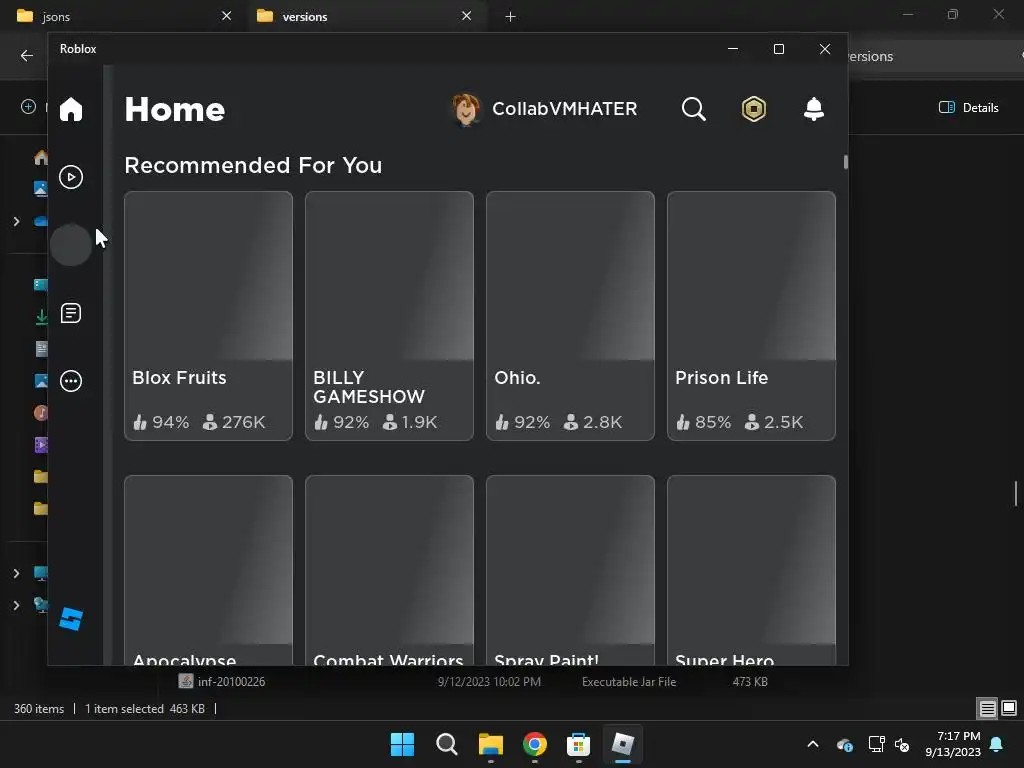Open the Robux balance icon
Screen dimensions: 1024x768
click(754, 109)
